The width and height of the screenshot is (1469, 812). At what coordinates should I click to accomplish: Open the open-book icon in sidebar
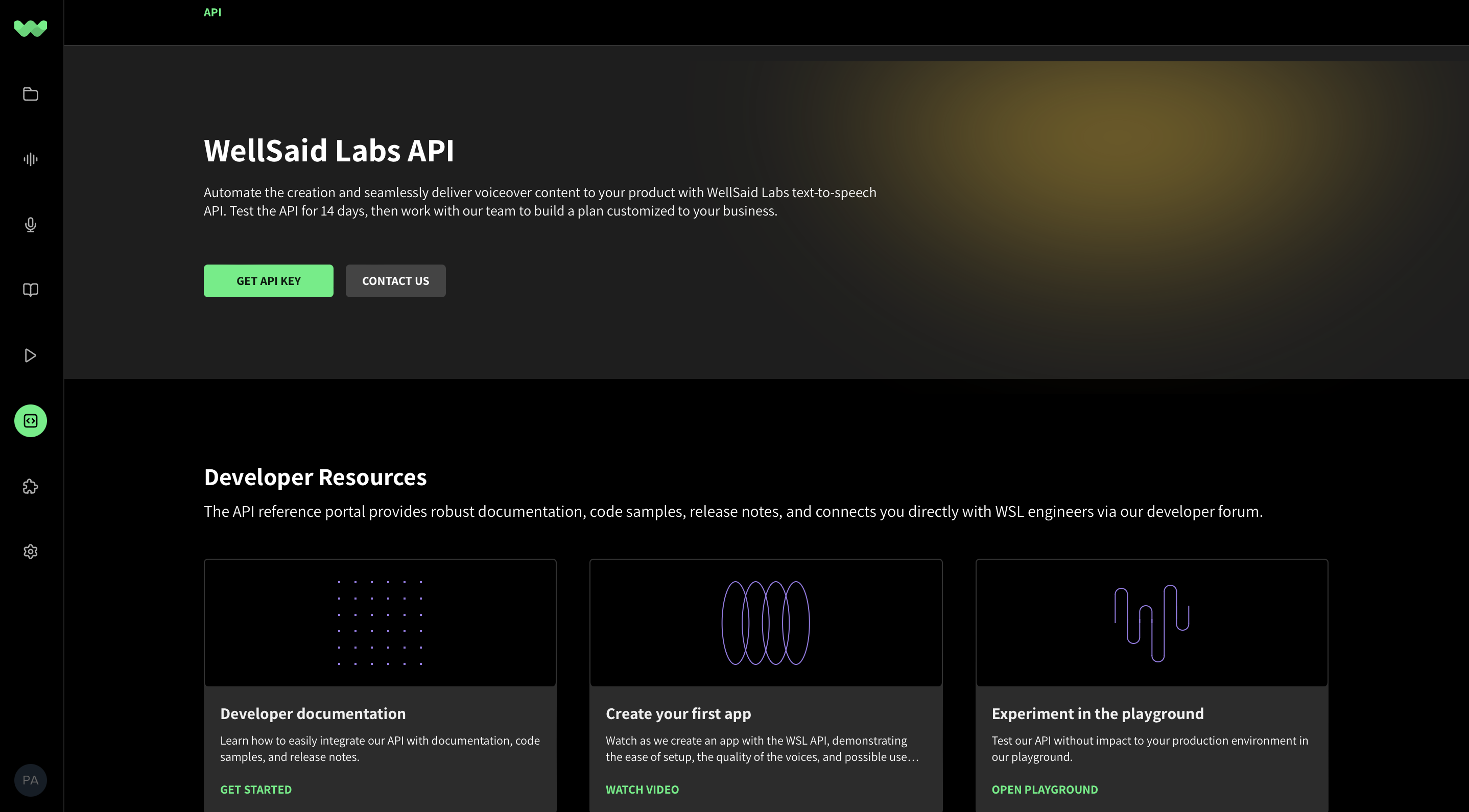(31, 290)
